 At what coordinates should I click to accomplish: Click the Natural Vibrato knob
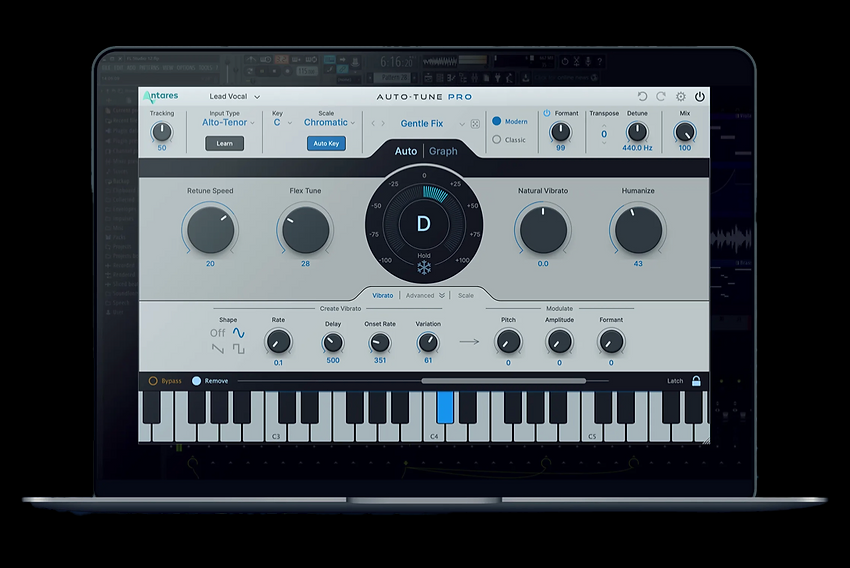tap(543, 230)
